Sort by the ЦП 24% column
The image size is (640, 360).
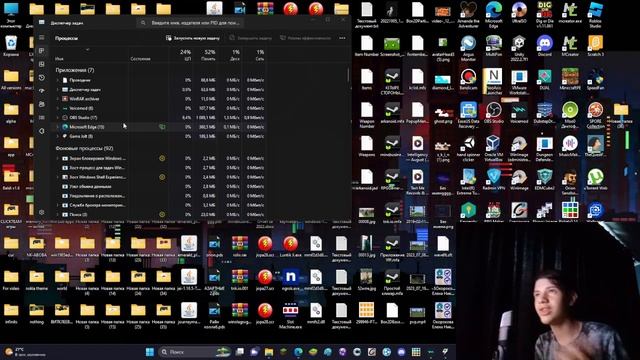click(x=186, y=55)
